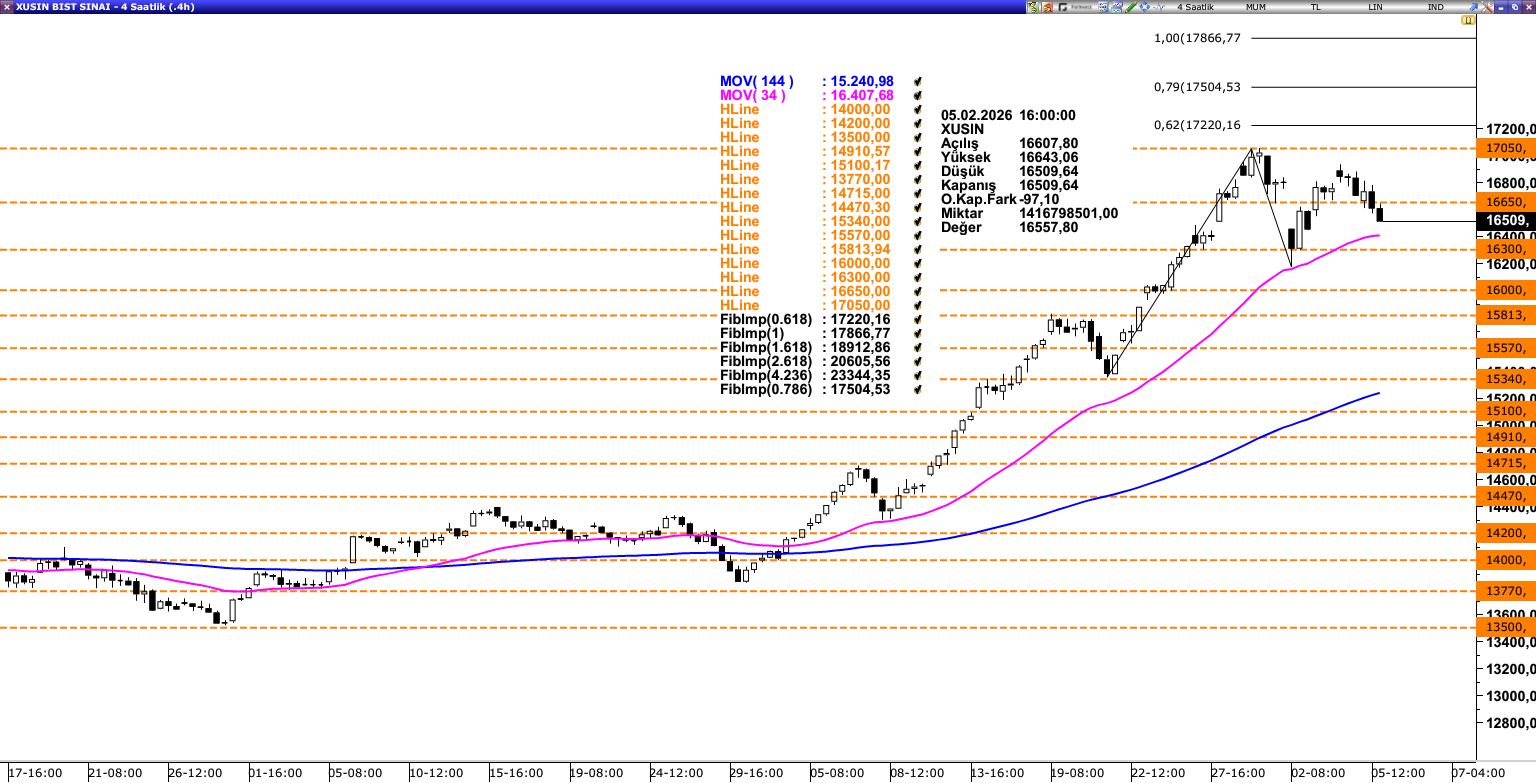
Task: Toggle the MOV(34) indicator checkmark
Action: click(x=916, y=96)
